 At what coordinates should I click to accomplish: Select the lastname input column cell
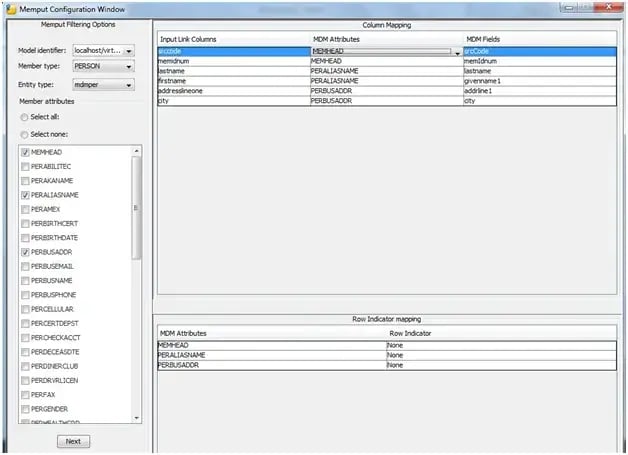(234, 71)
